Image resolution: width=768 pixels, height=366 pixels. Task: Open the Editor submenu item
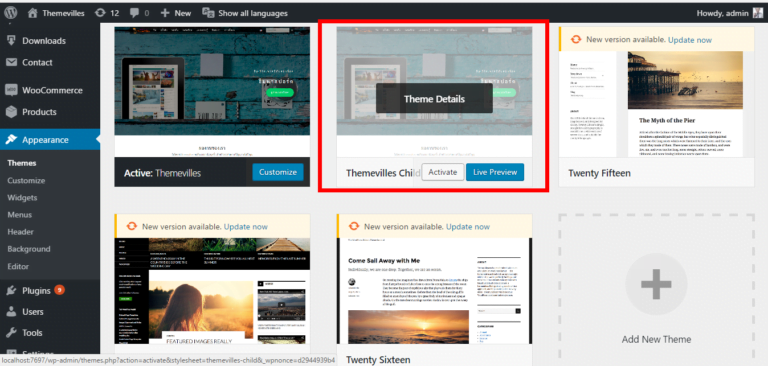click(x=18, y=267)
